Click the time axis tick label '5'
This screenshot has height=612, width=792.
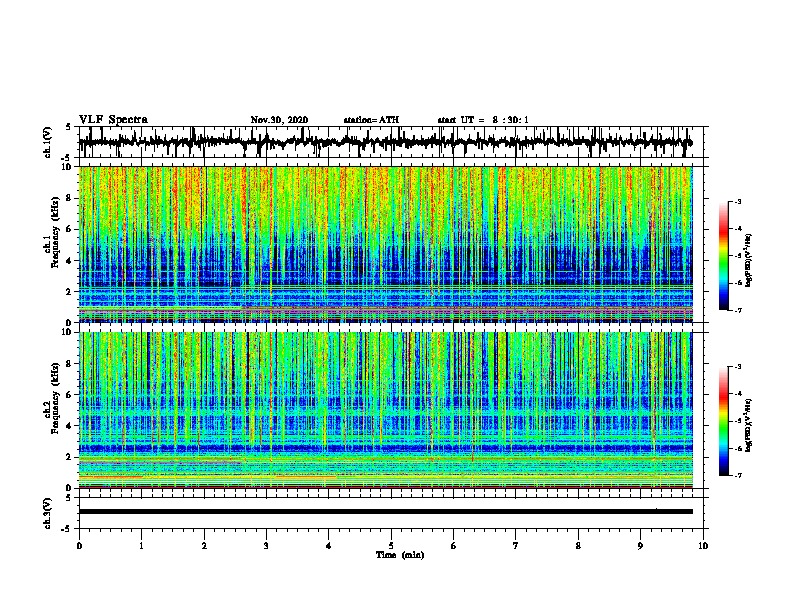391,546
